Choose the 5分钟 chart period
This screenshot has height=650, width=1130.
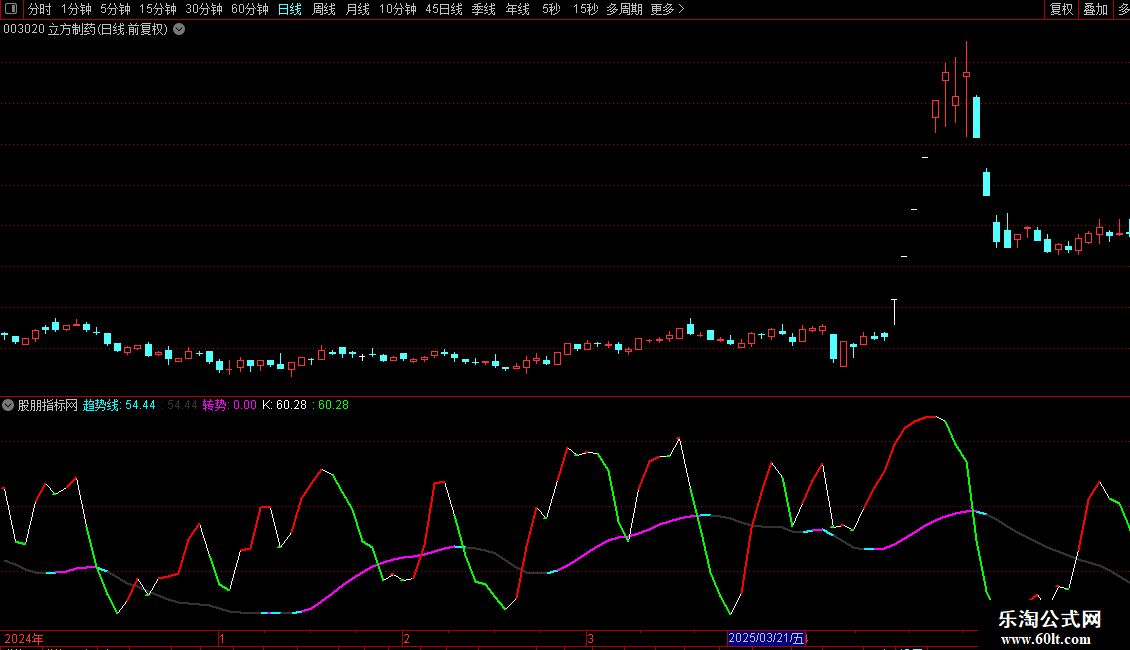pyautogui.click(x=116, y=9)
